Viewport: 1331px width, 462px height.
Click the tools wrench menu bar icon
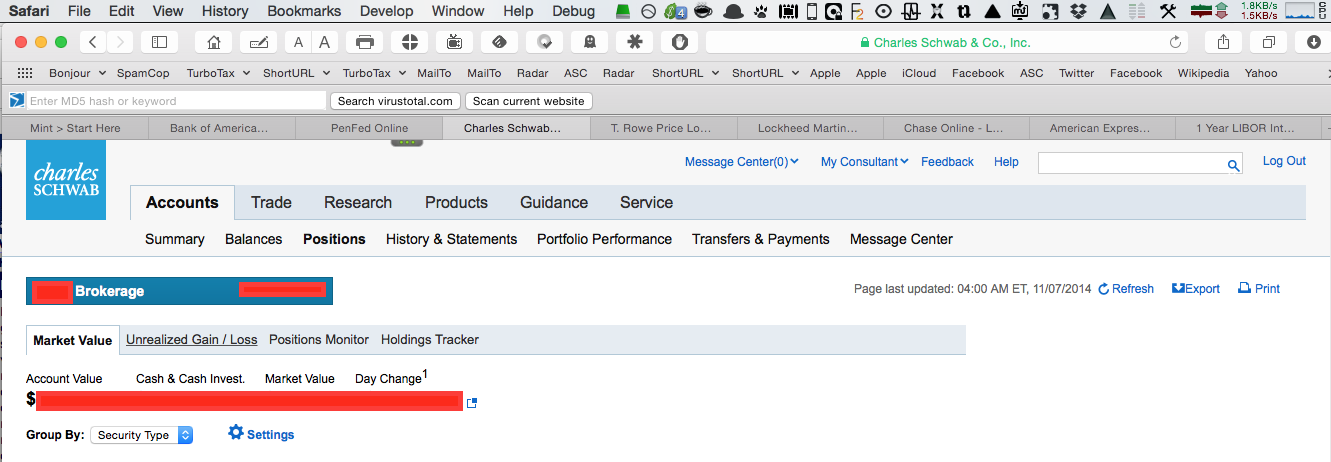click(1167, 11)
